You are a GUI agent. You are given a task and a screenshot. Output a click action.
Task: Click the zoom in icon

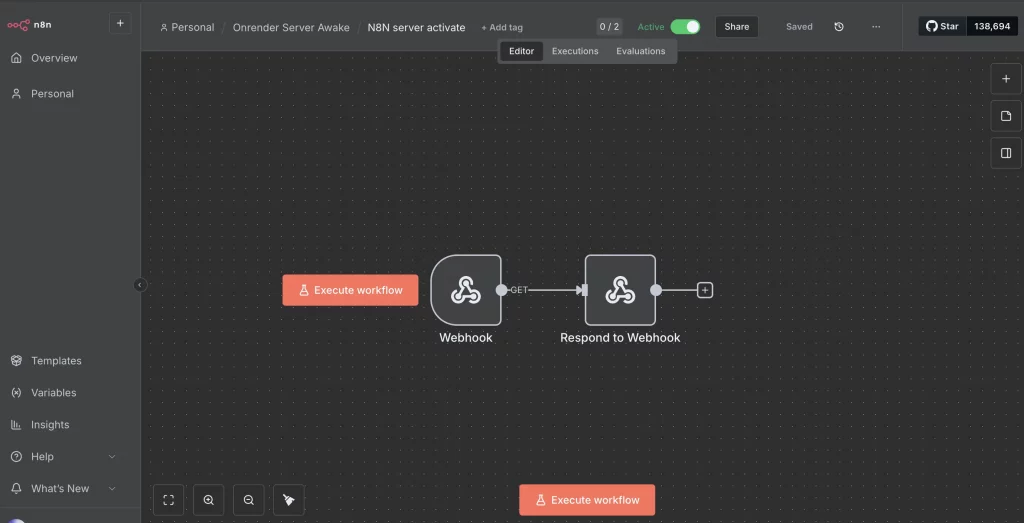click(208, 500)
